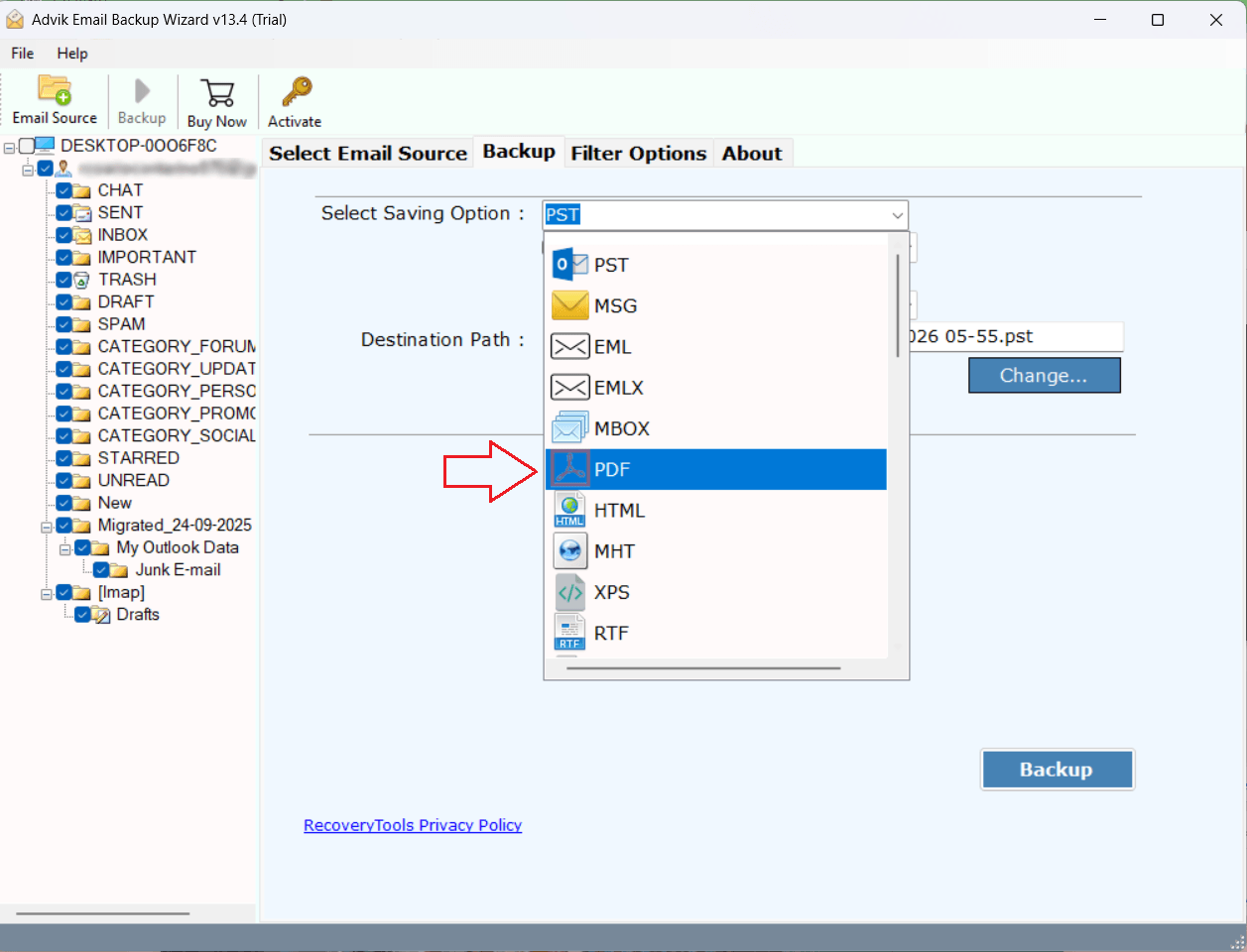Viewport: 1247px width, 952px height.
Task: Uncheck the CATEGORY_SOCIAL folder checkbox
Action: point(63,435)
